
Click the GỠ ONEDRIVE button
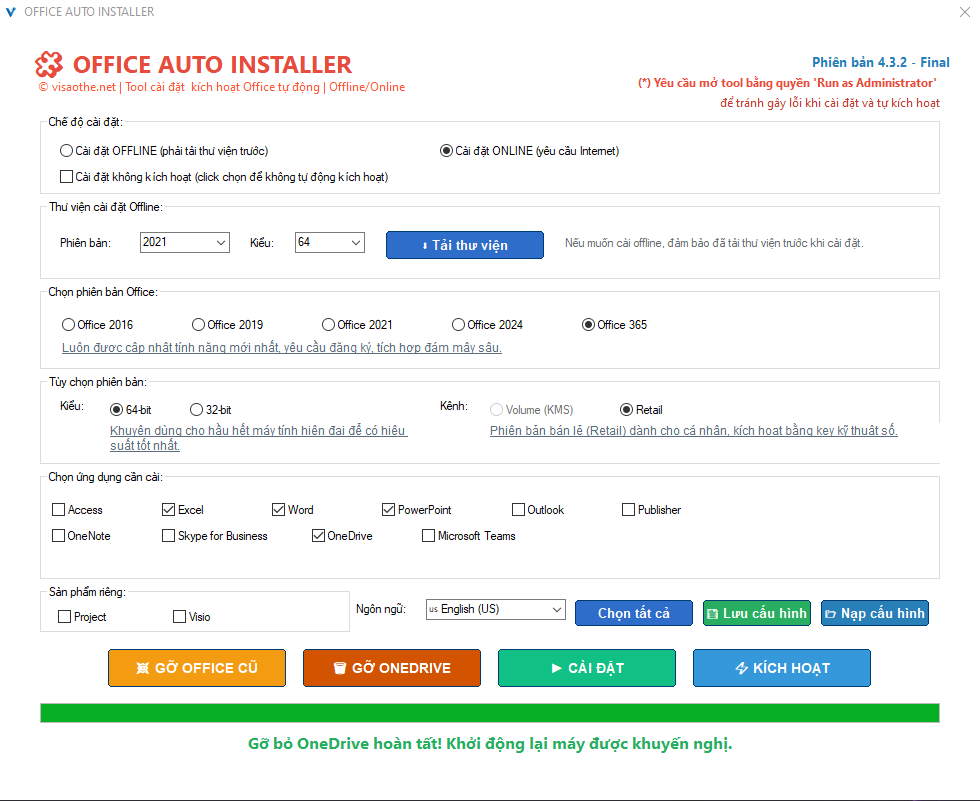click(x=392, y=668)
